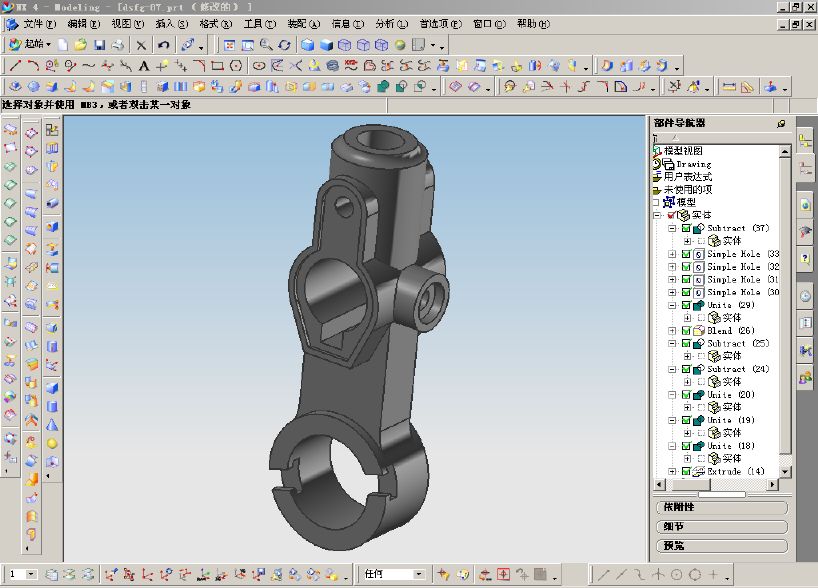Open the 帮助 Help menu

(533, 24)
